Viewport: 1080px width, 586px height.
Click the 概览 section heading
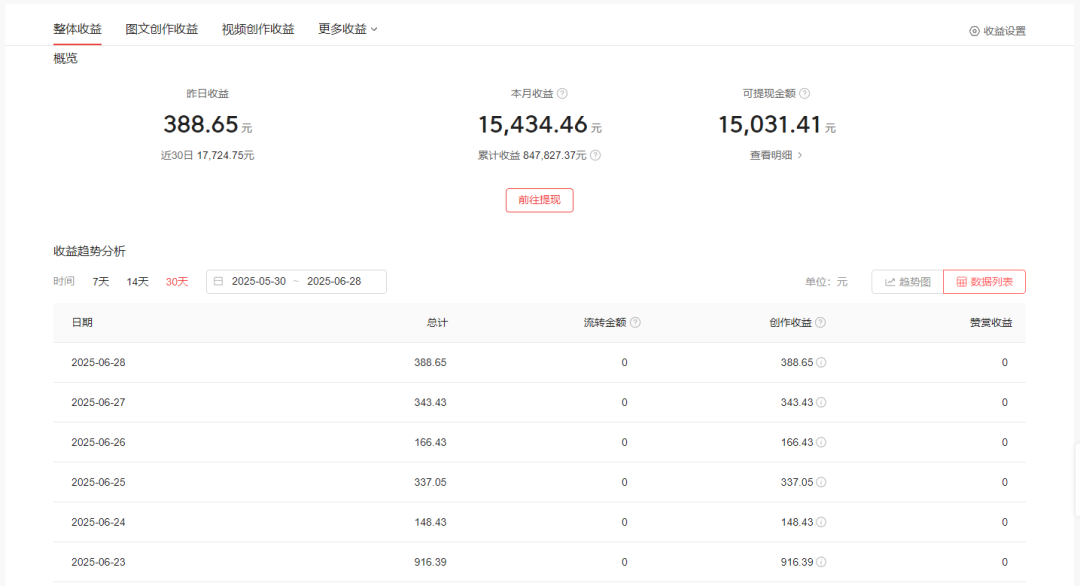[x=65, y=59]
